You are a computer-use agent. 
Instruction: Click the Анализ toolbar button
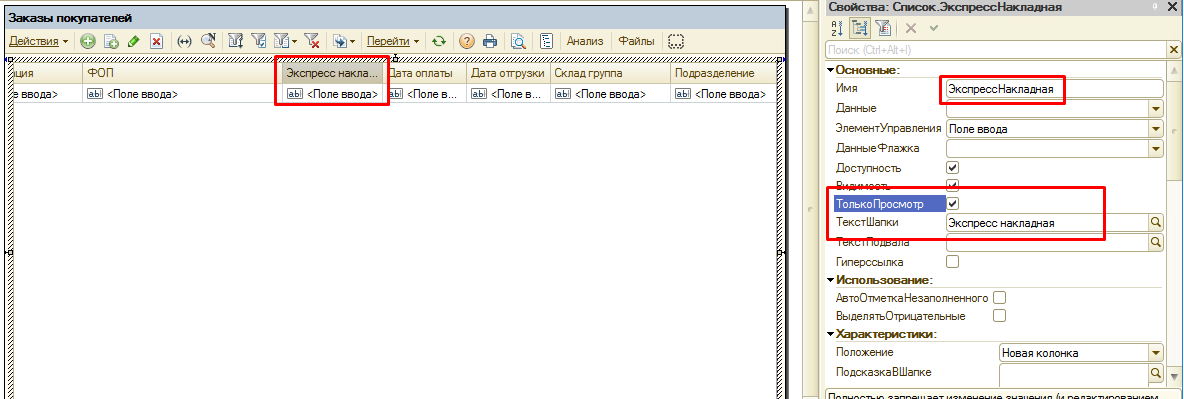pos(584,41)
